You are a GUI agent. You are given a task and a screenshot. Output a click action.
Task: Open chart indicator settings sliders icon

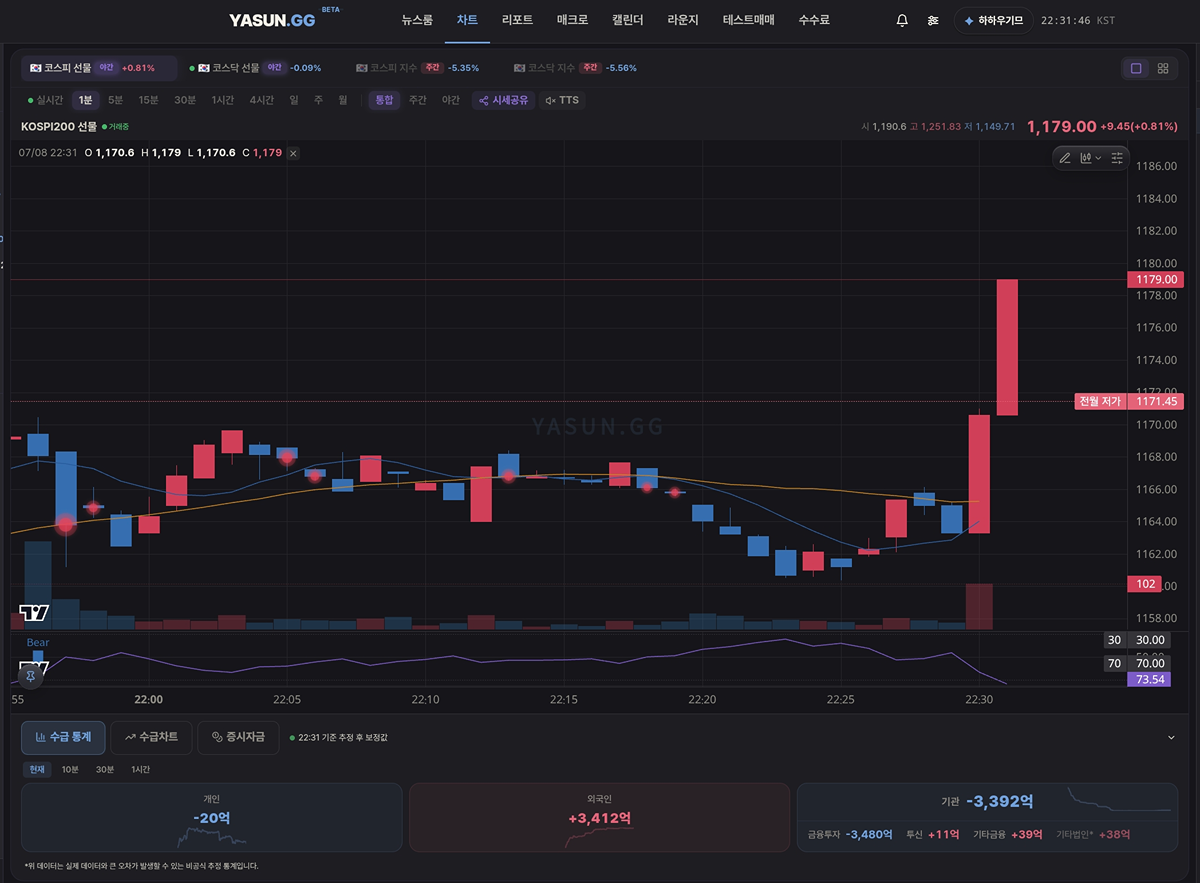click(1117, 158)
